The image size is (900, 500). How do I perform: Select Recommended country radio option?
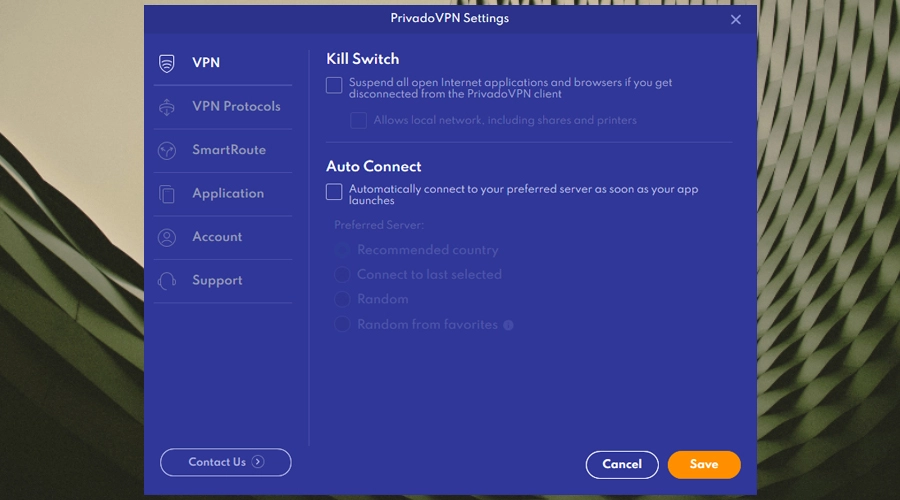[x=342, y=250]
